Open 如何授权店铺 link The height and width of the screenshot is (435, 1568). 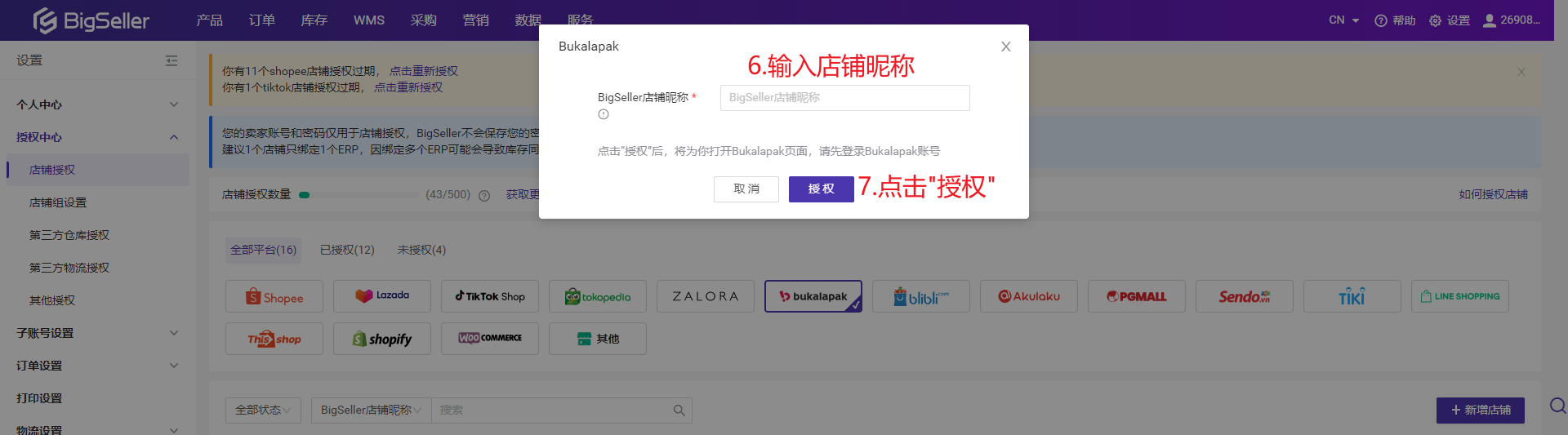click(x=1493, y=194)
